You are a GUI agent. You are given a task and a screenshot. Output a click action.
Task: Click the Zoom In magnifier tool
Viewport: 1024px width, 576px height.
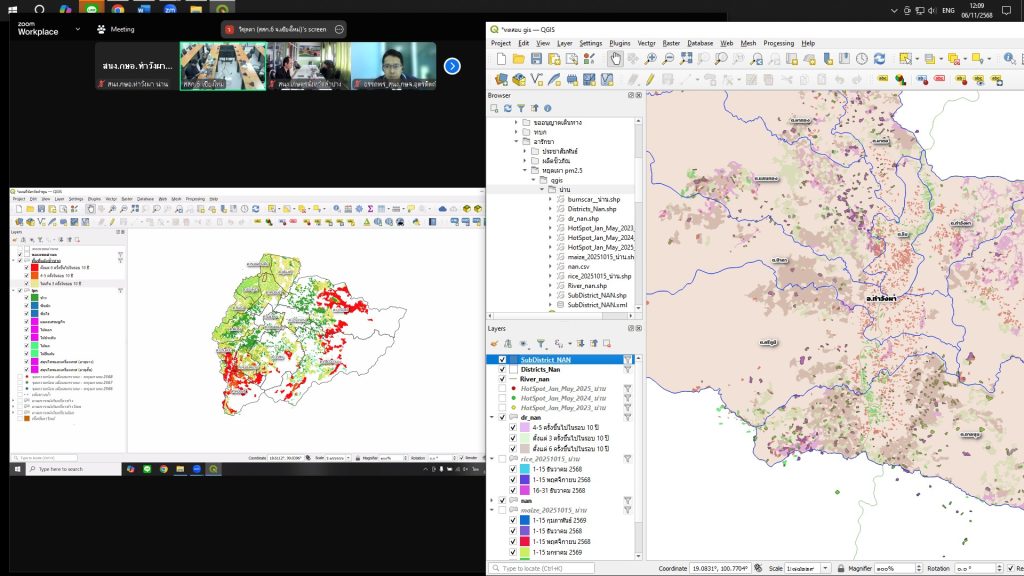tap(653, 59)
